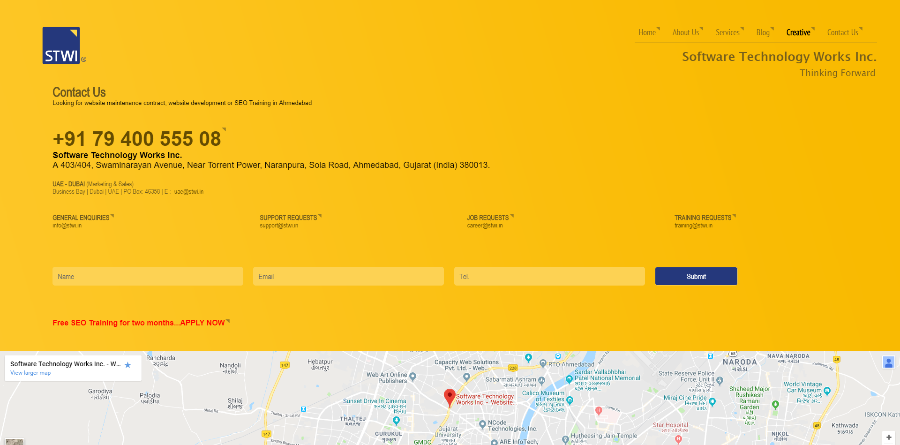900x445 pixels.
Task: Click the Sunset Drive In Cinema marker
Action: [x=396, y=420]
